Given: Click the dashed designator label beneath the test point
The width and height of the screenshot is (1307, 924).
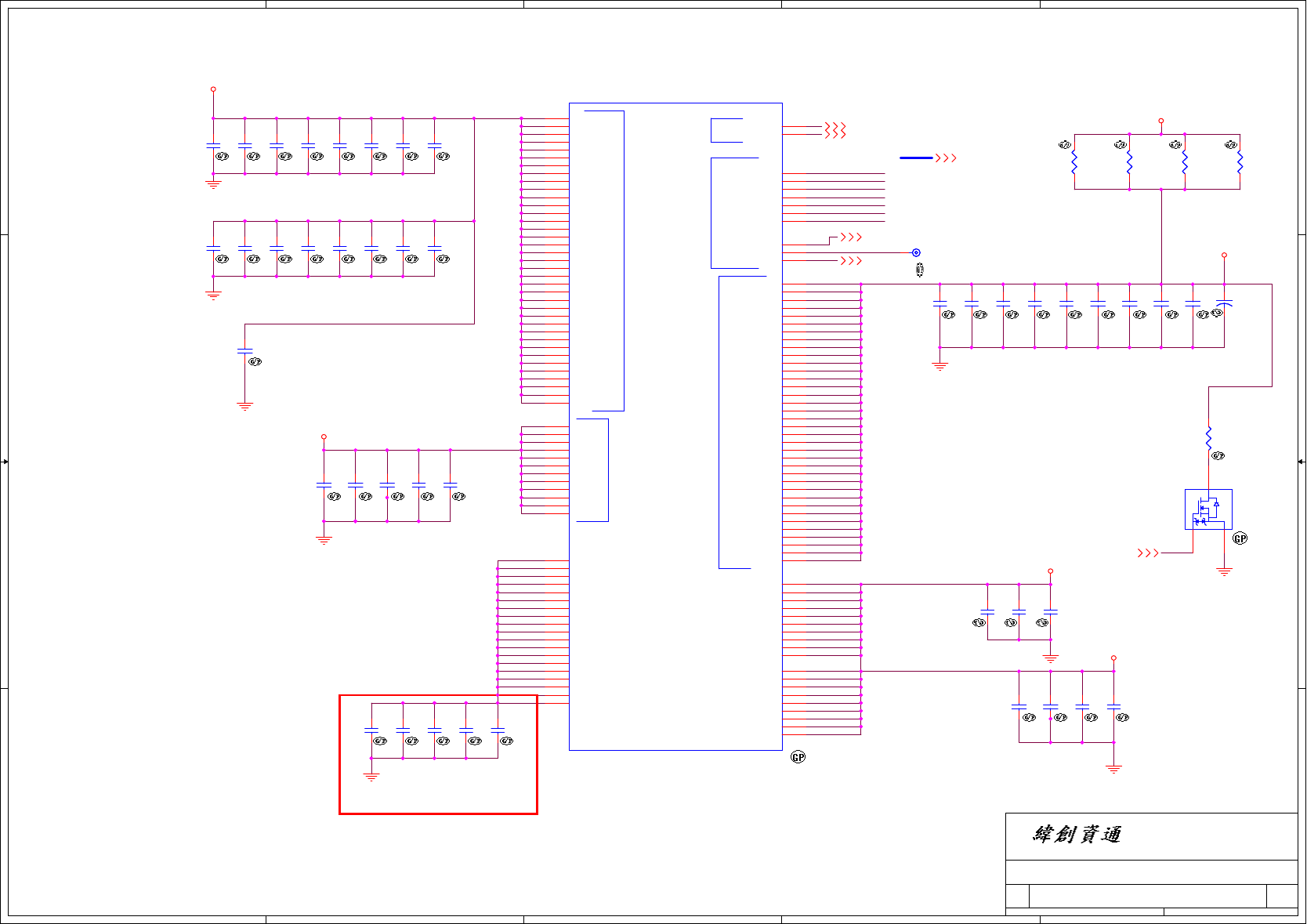Looking at the screenshot, I should pyautogui.click(x=920, y=270).
